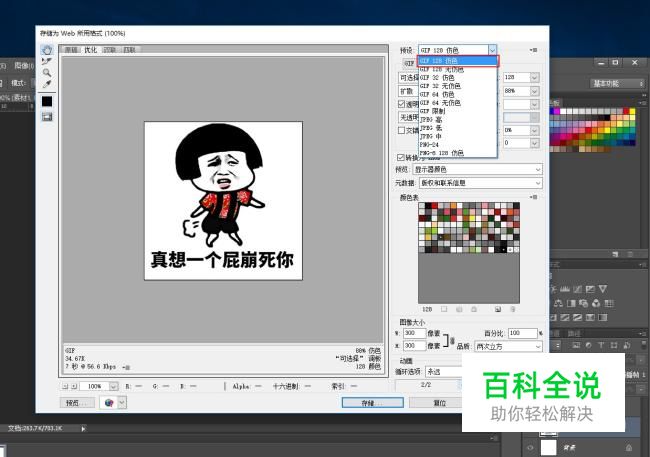
Task: Select the Hand tool in Save for Web
Action: coord(47,50)
